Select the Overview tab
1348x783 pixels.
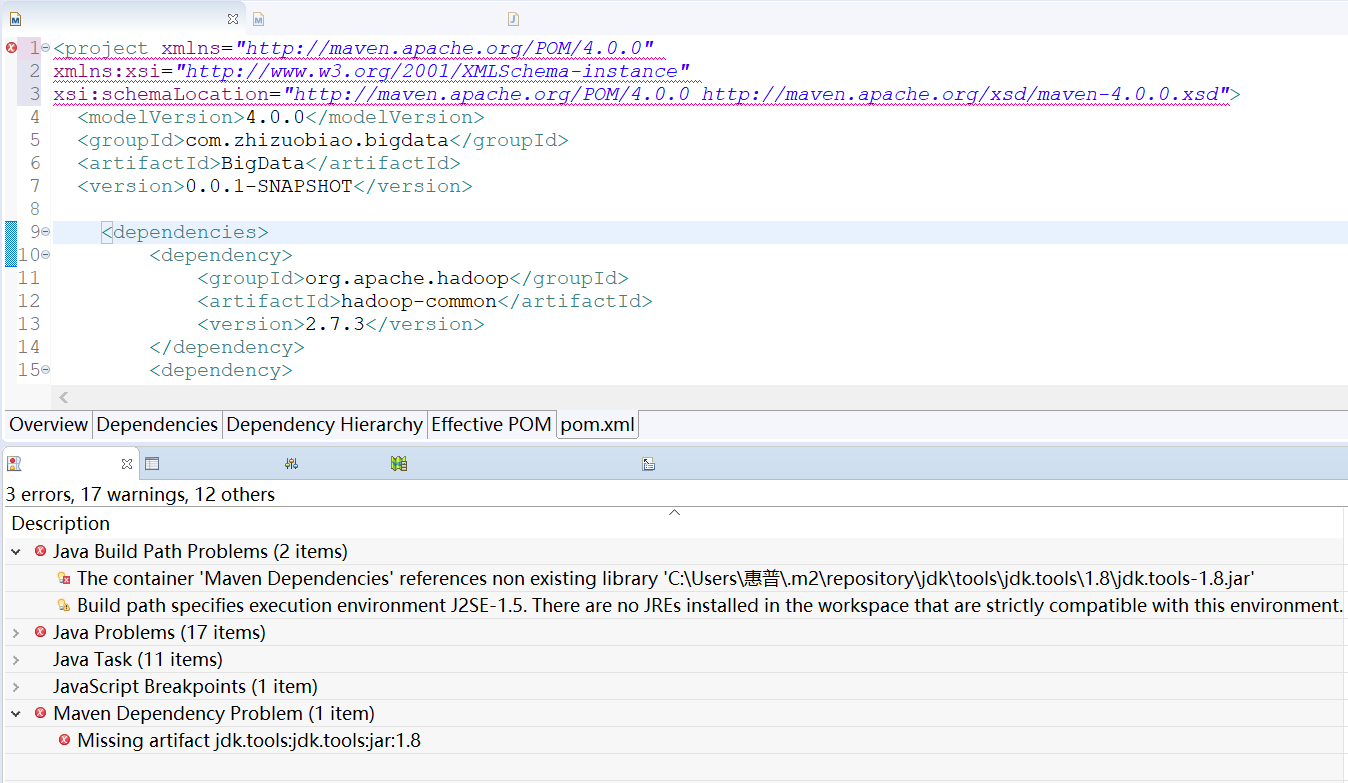coord(47,424)
